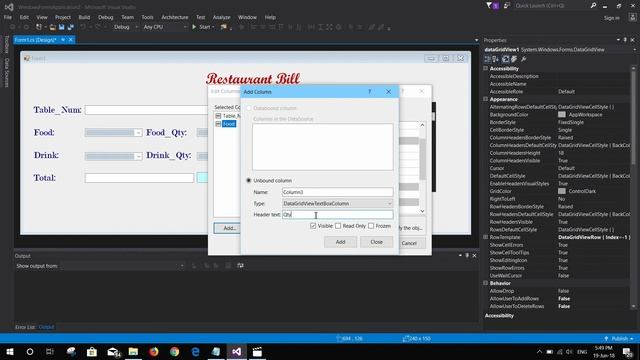Switch to the Error List tab
Screen dimensions: 640x360
click(x=25, y=327)
